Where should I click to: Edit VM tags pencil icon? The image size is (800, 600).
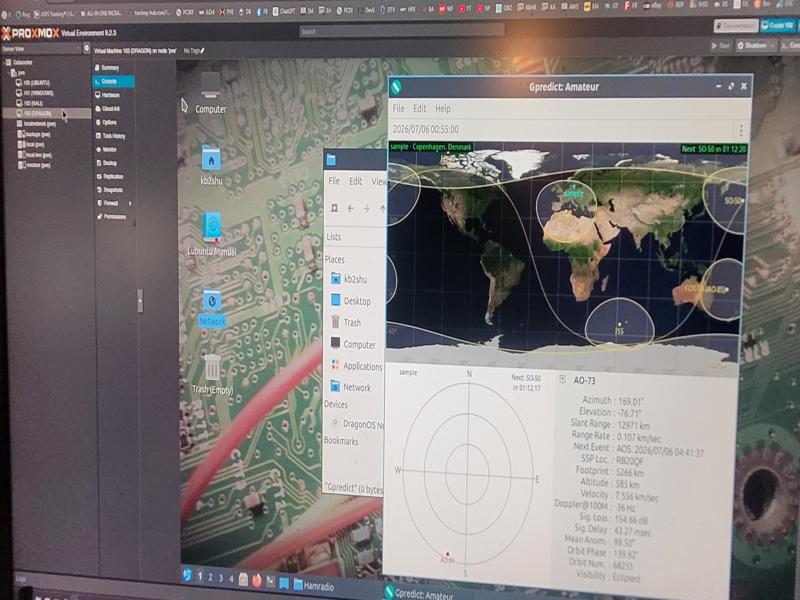pyautogui.click(x=203, y=51)
